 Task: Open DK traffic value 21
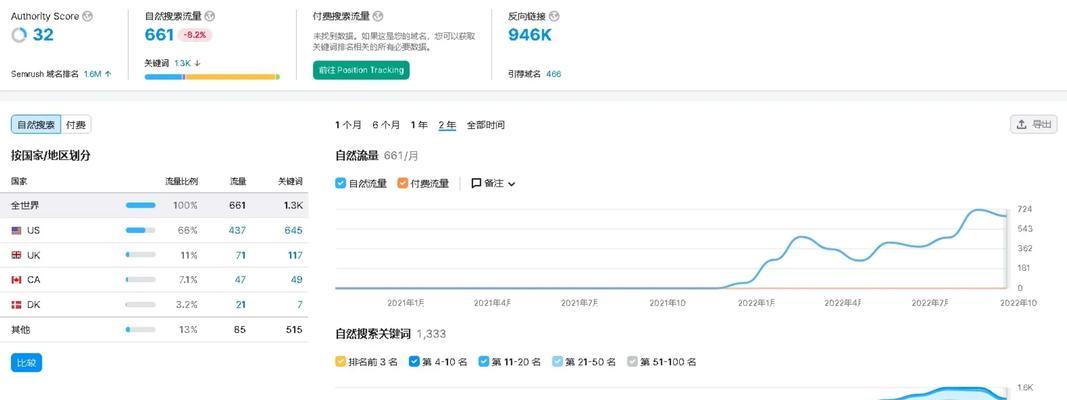pos(241,305)
